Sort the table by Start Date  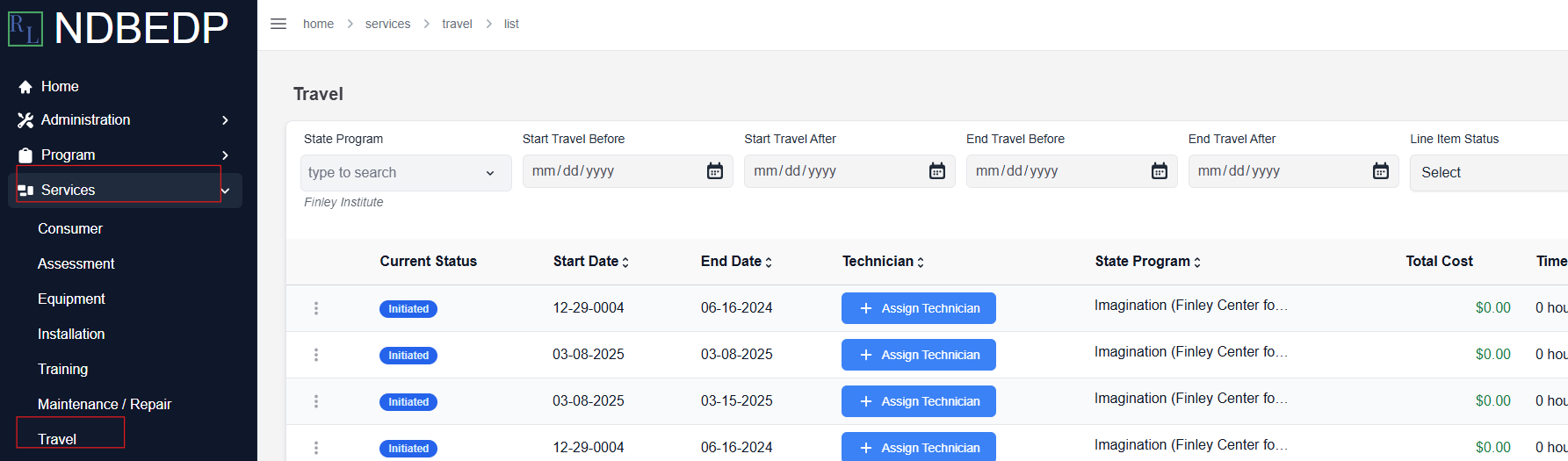[x=591, y=262]
